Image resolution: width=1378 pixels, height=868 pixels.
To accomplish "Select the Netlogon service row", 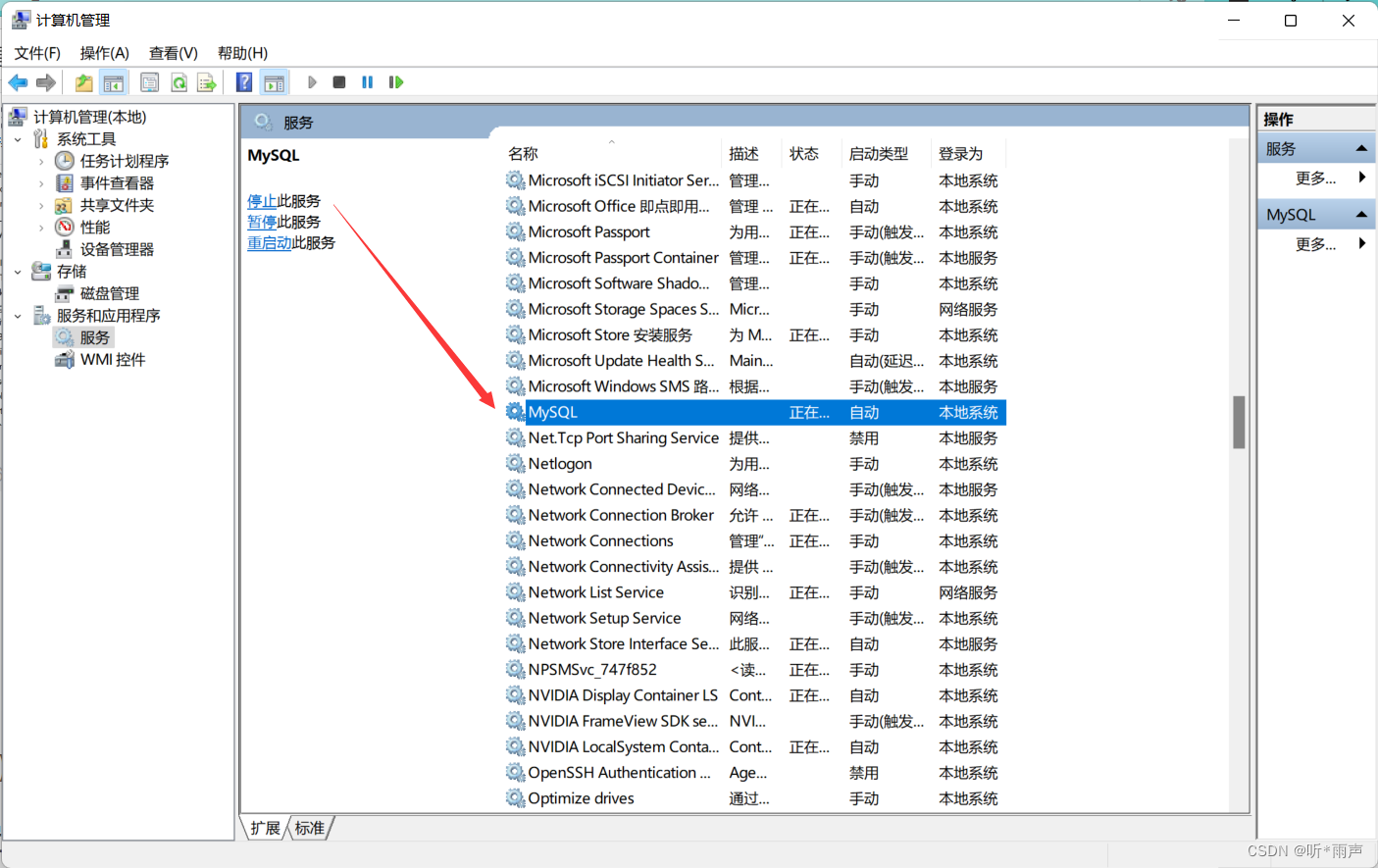I will click(755, 464).
